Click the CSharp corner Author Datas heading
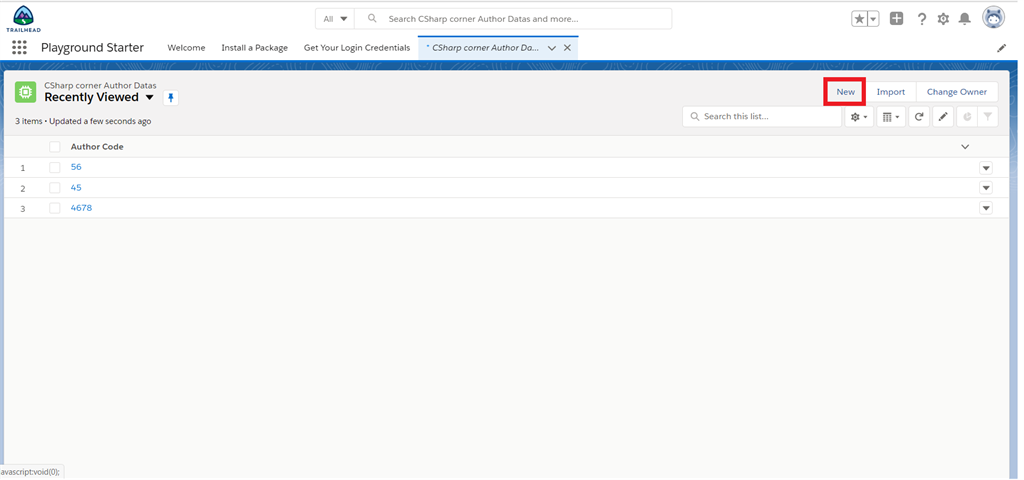The height and width of the screenshot is (480, 1024). [100, 86]
